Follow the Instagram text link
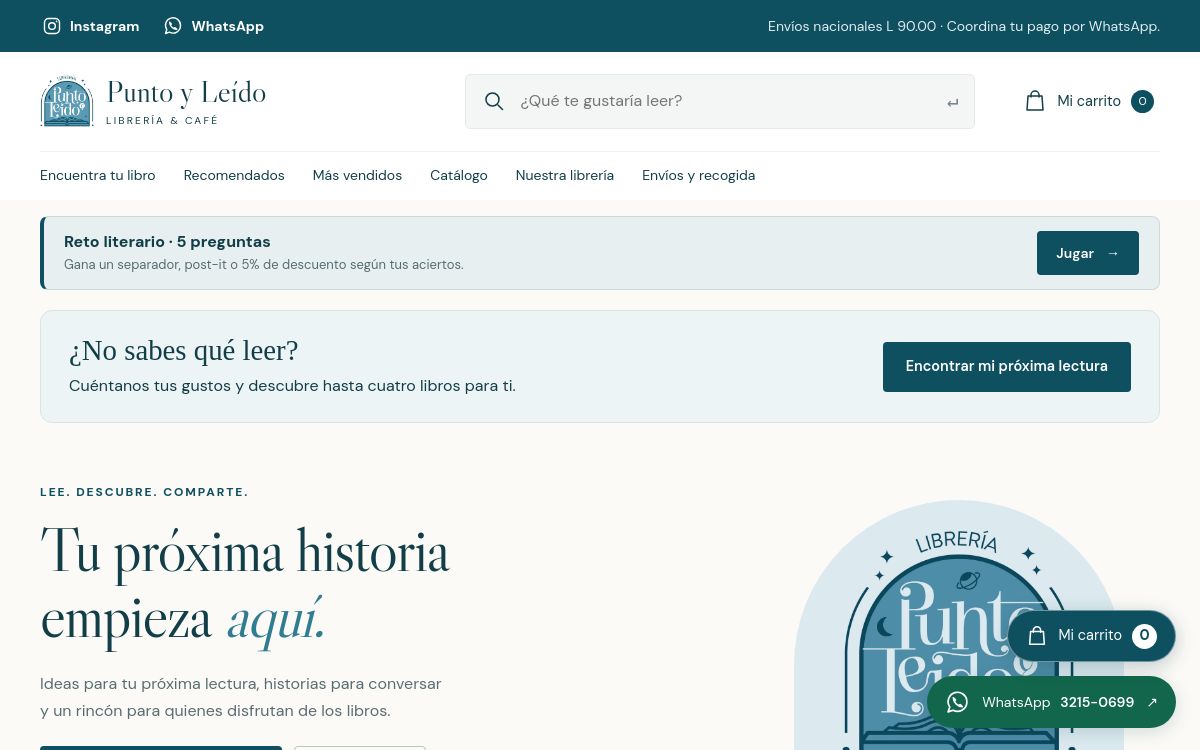 [x=104, y=26]
